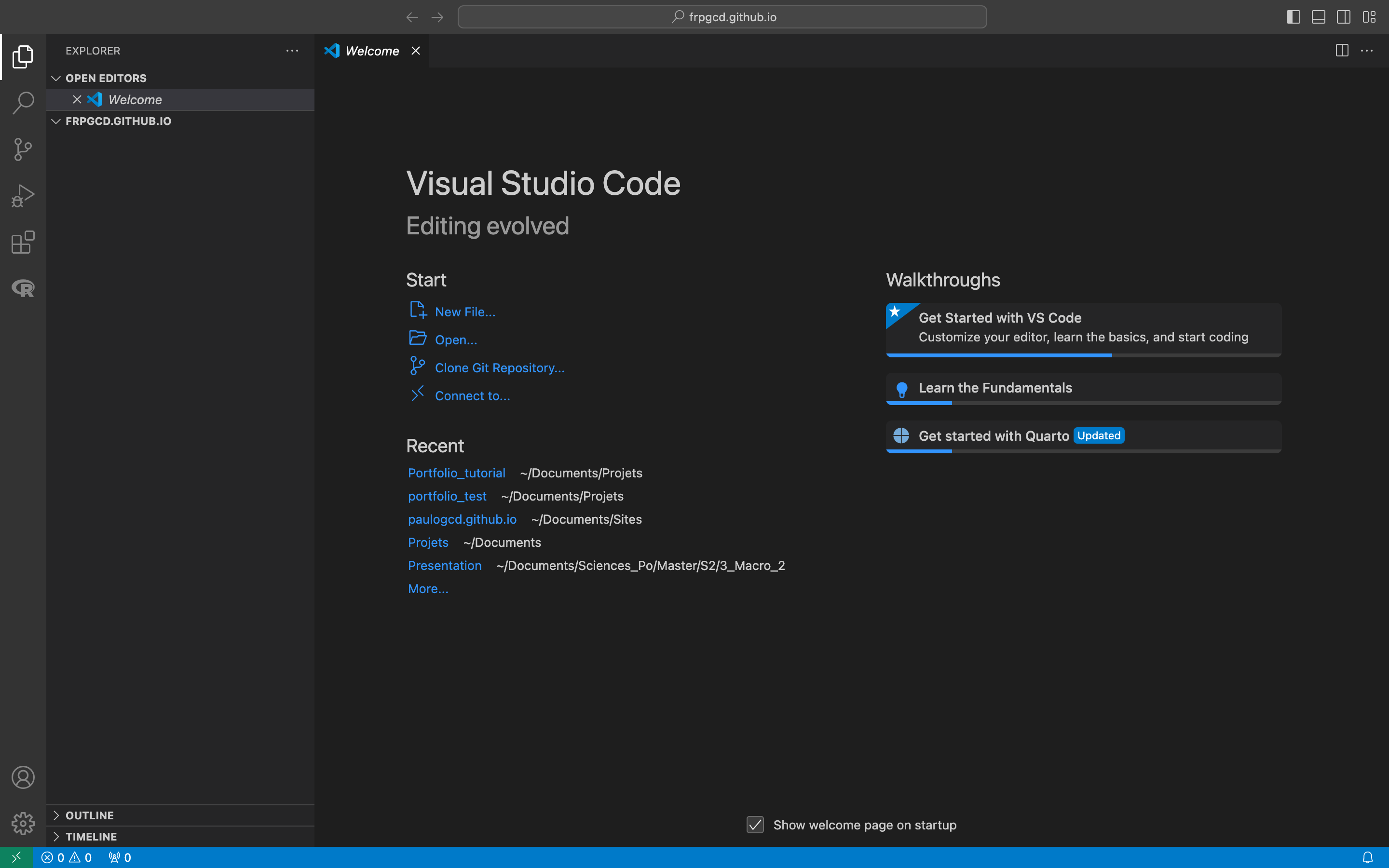Click the Clone Git Repository... link
This screenshot has width=1389, height=868.
click(x=499, y=368)
